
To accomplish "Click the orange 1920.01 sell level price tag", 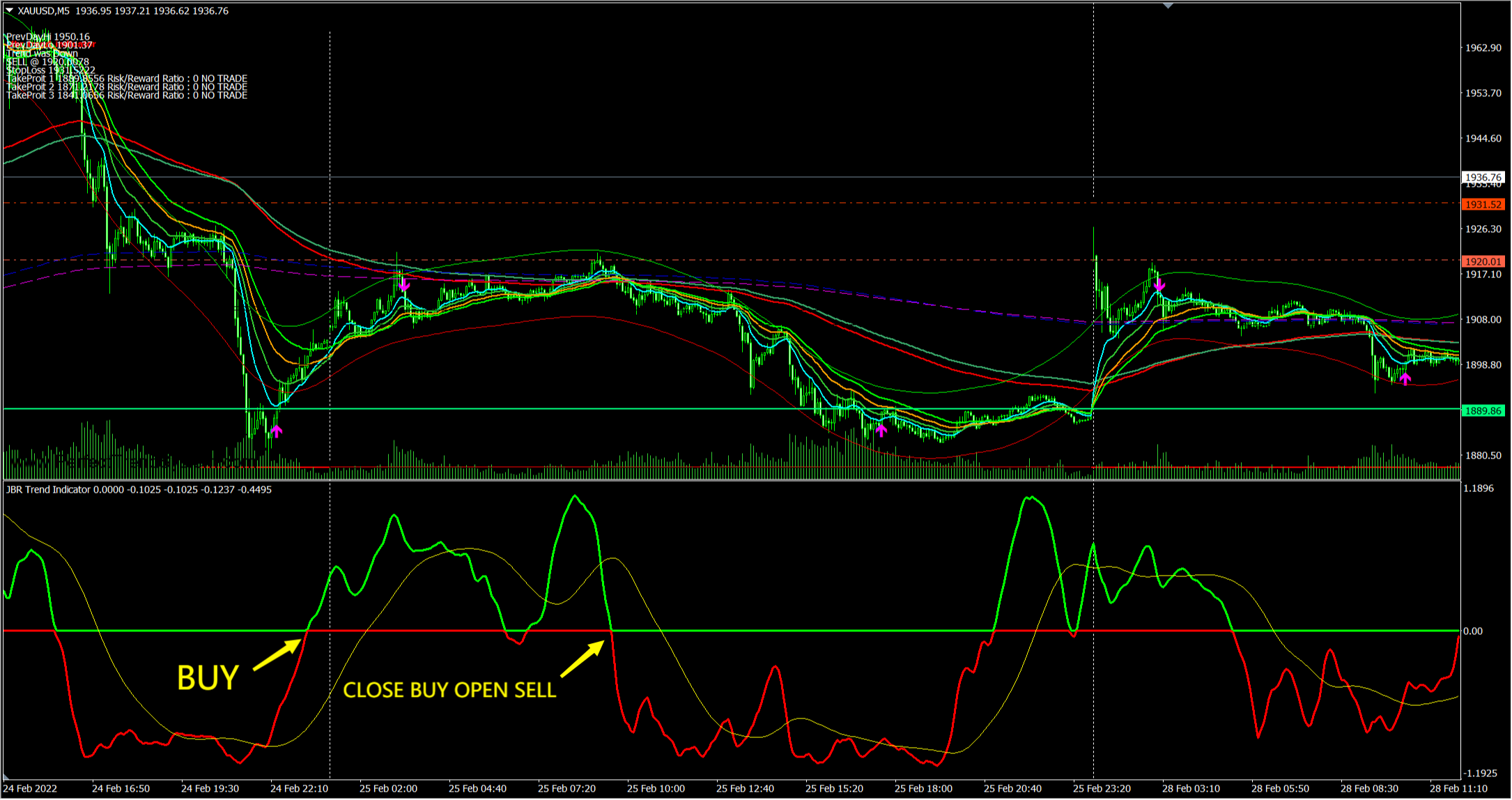I will (x=1483, y=261).
